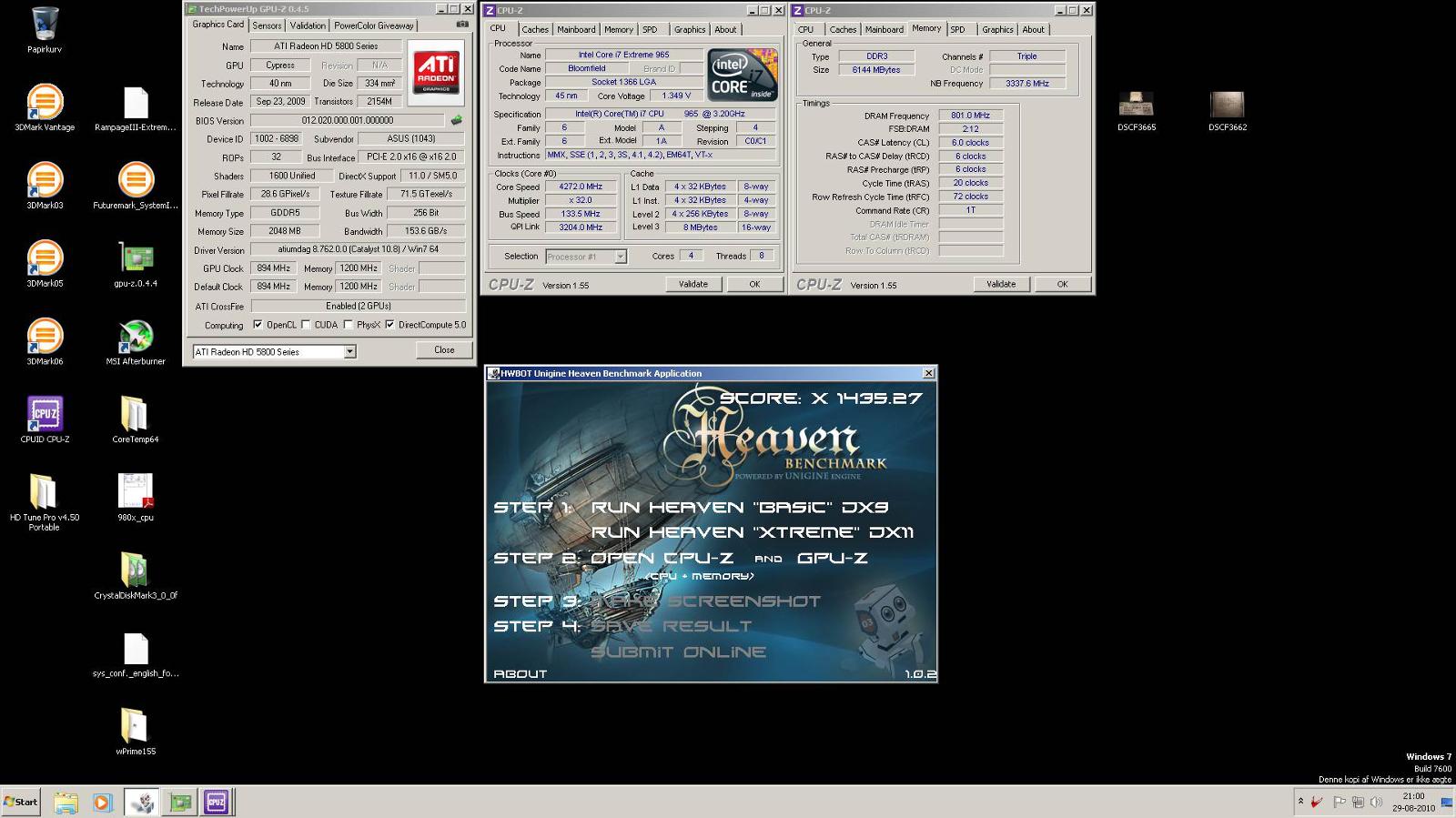Image resolution: width=1456 pixels, height=818 pixels.
Task: Click the ATI Radeon logo in GPU-Z
Action: point(436,71)
